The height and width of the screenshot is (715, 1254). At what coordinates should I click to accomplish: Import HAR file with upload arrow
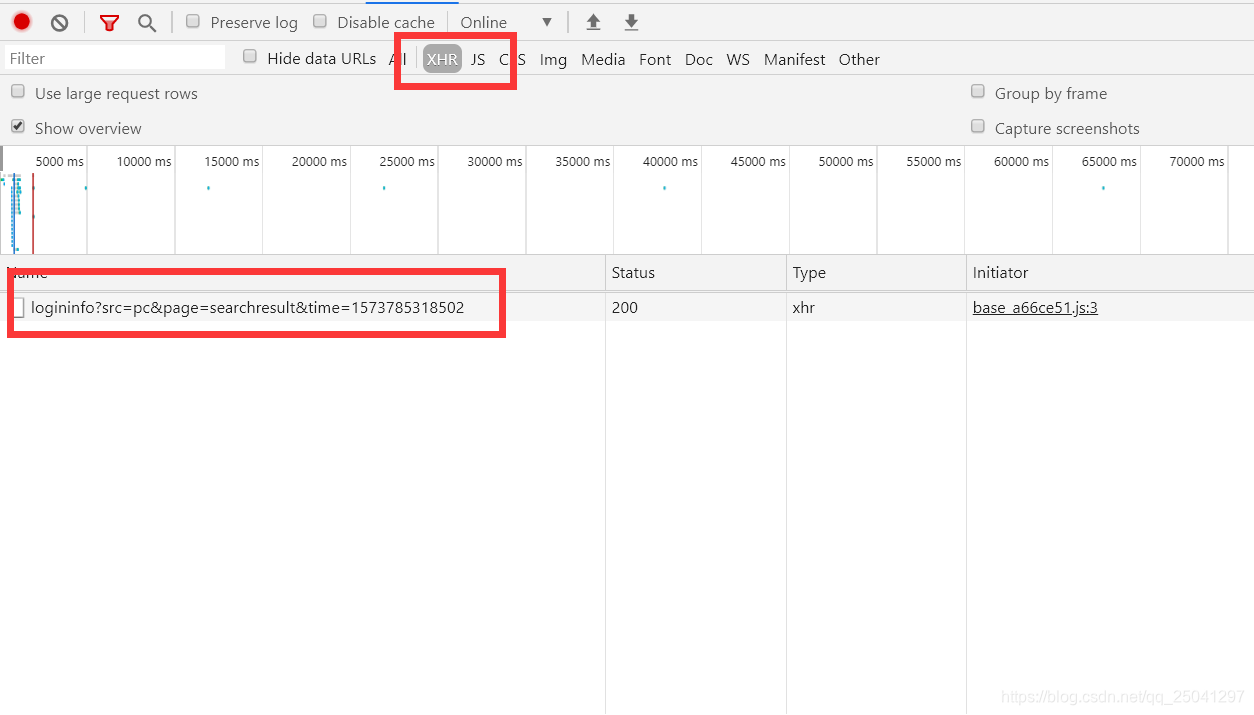pyautogui.click(x=593, y=22)
